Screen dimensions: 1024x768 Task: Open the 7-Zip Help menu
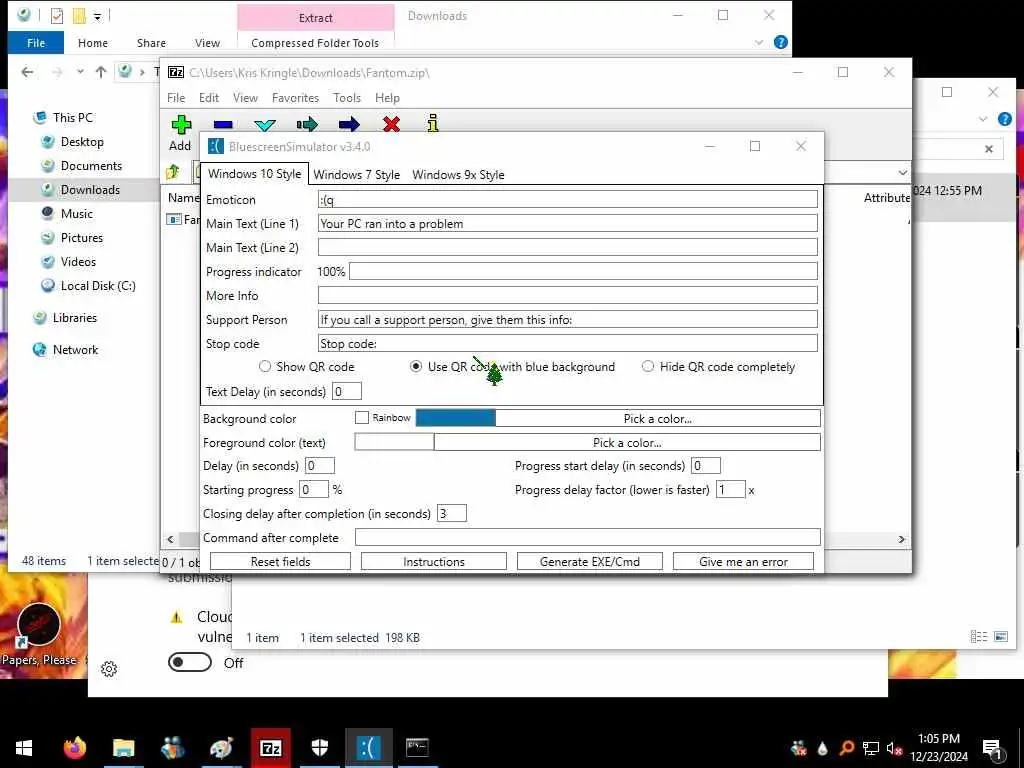[387, 97]
